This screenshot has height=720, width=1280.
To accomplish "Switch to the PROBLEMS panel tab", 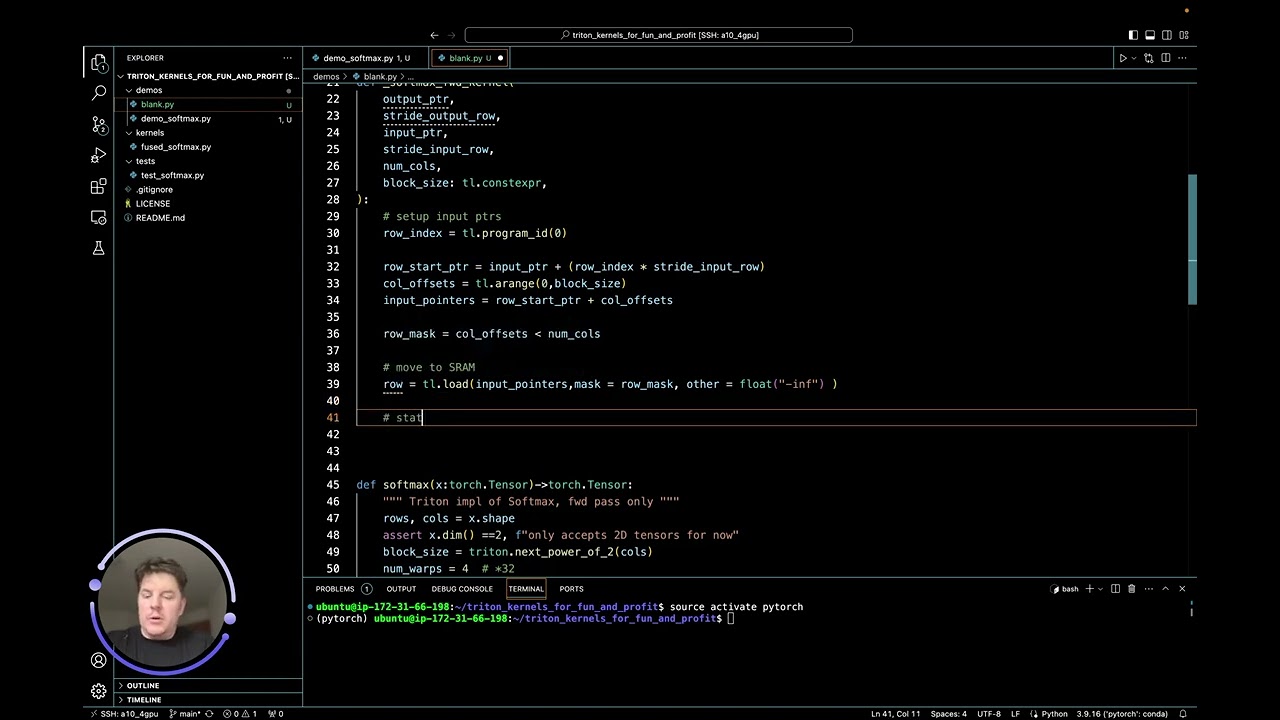I will point(343,589).
